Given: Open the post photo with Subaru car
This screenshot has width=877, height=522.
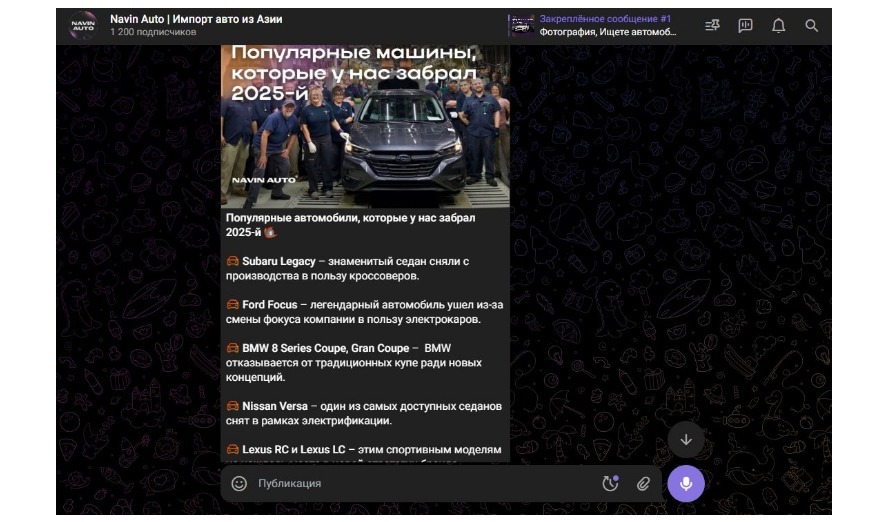Looking at the screenshot, I should pos(365,126).
